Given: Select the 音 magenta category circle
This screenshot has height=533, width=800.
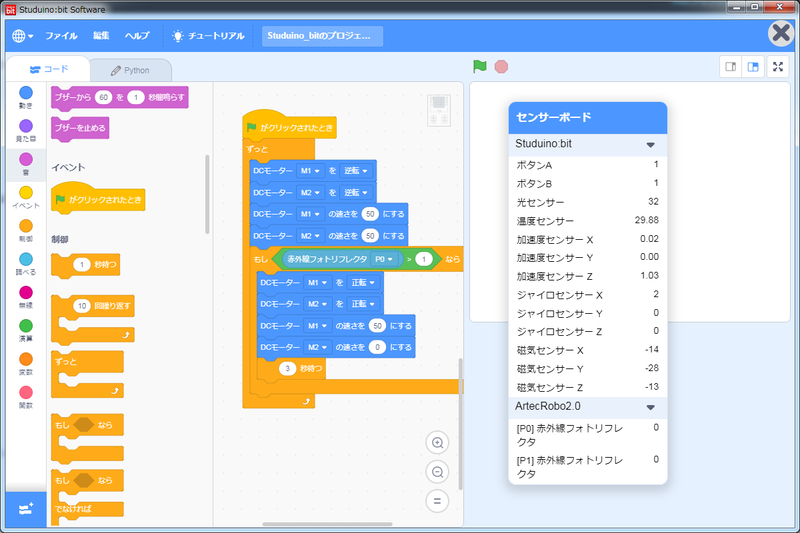Looking at the screenshot, I should 26,159.
